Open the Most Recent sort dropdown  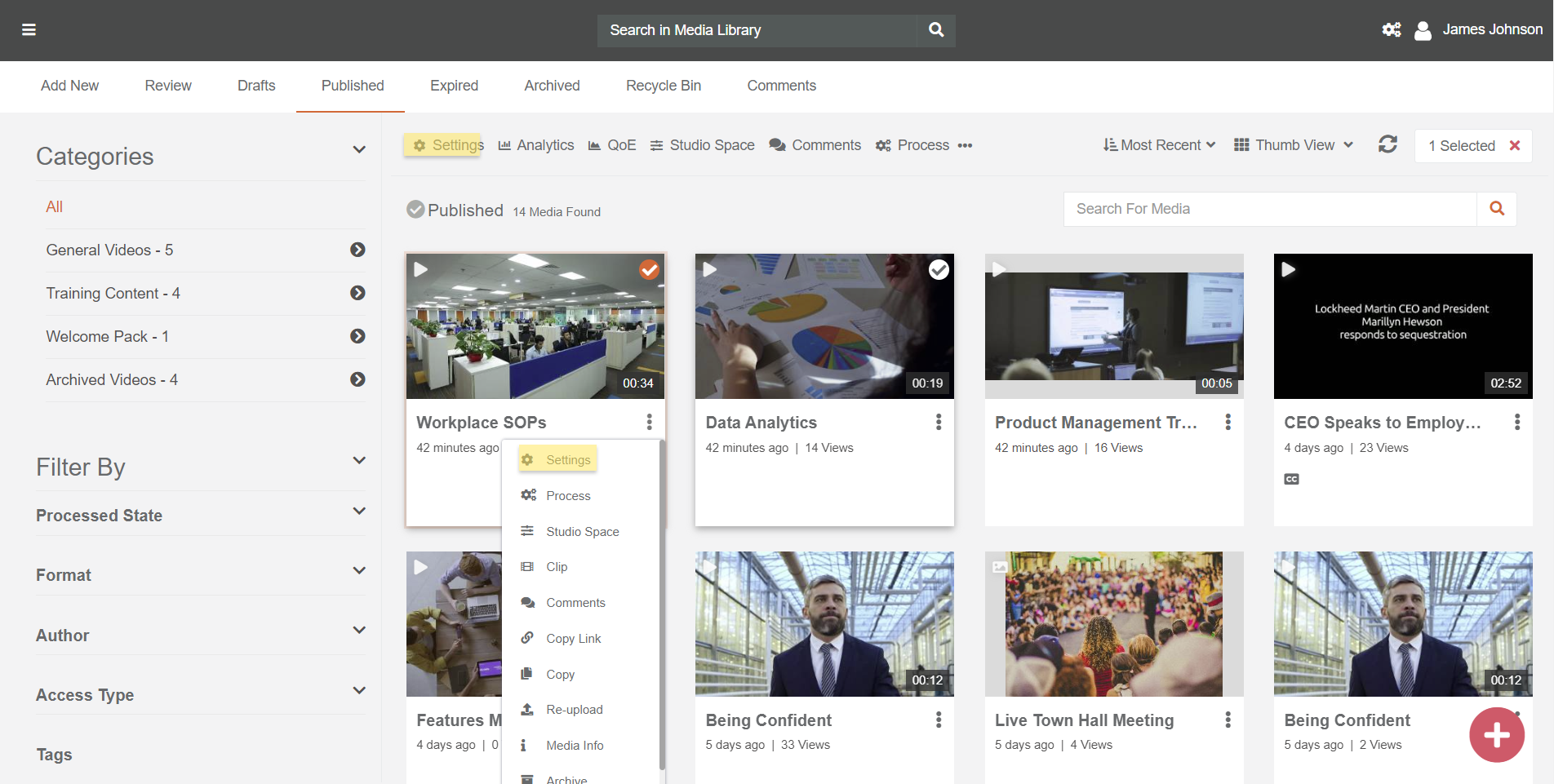[1159, 145]
